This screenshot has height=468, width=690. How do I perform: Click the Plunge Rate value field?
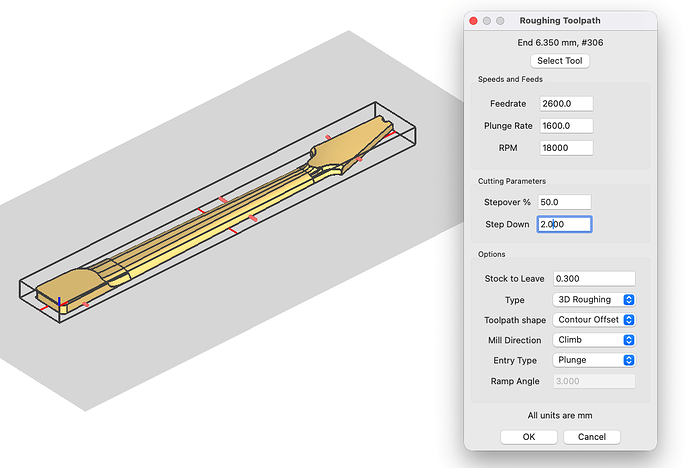[x=565, y=126]
